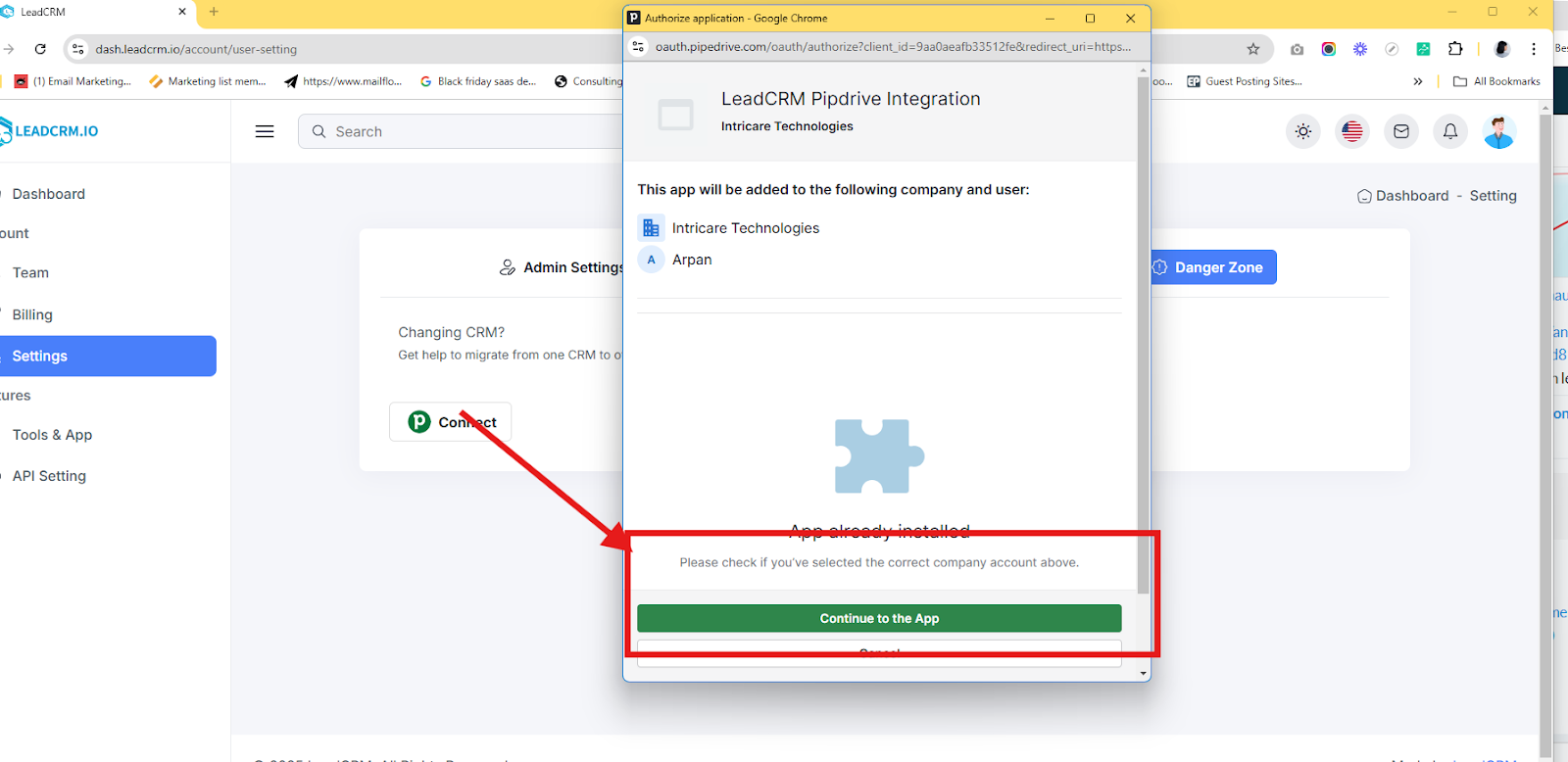The height and width of the screenshot is (762, 1568).
Task: Open the Marketing list mem... bookmark
Action: 208,81
